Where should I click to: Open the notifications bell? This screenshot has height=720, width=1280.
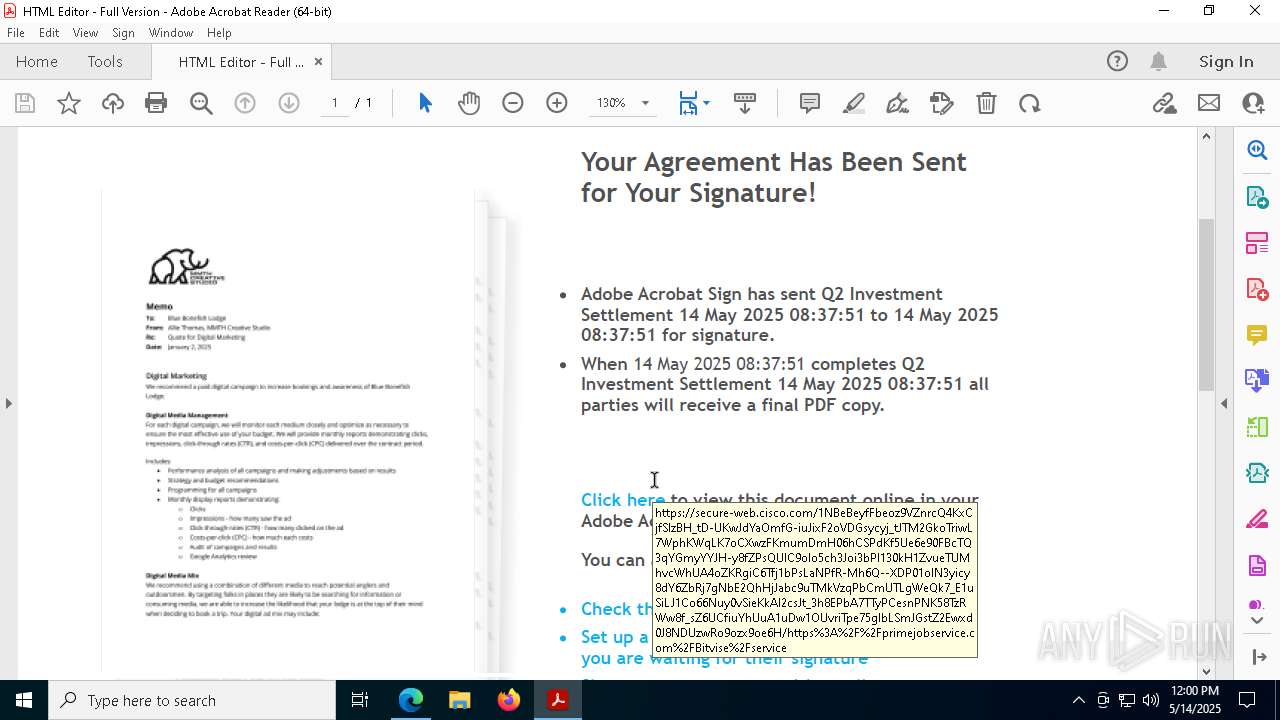coord(1158,61)
